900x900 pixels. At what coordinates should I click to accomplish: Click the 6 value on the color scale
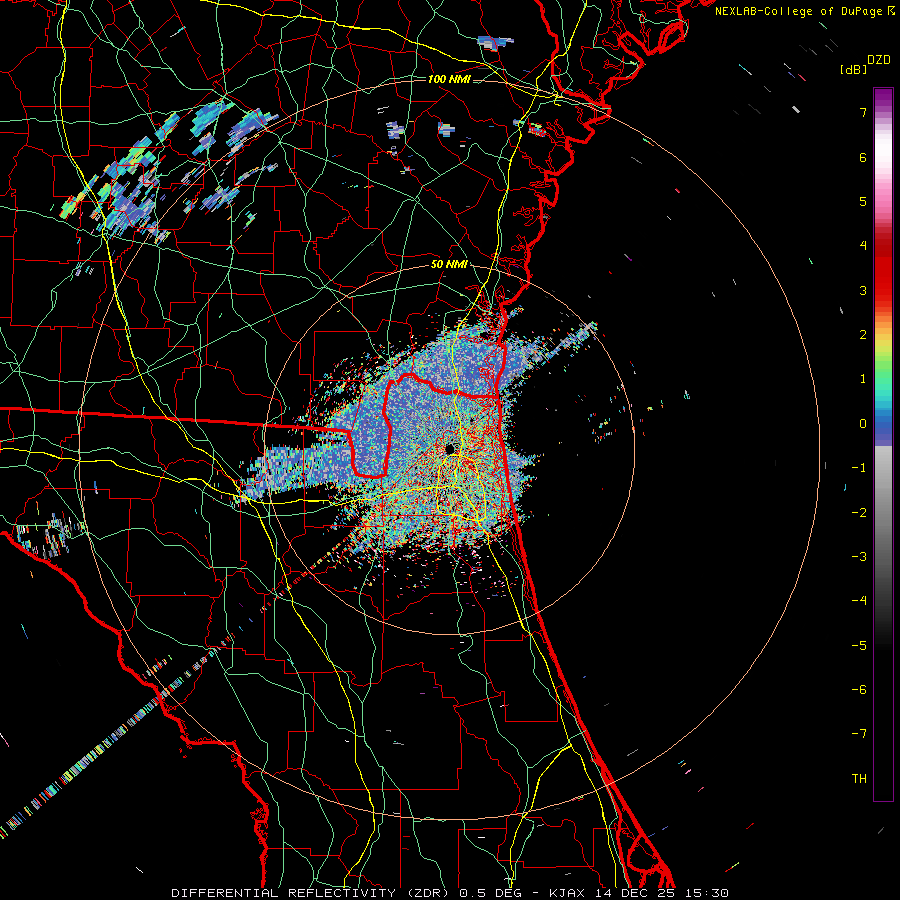pyautogui.click(x=863, y=157)
